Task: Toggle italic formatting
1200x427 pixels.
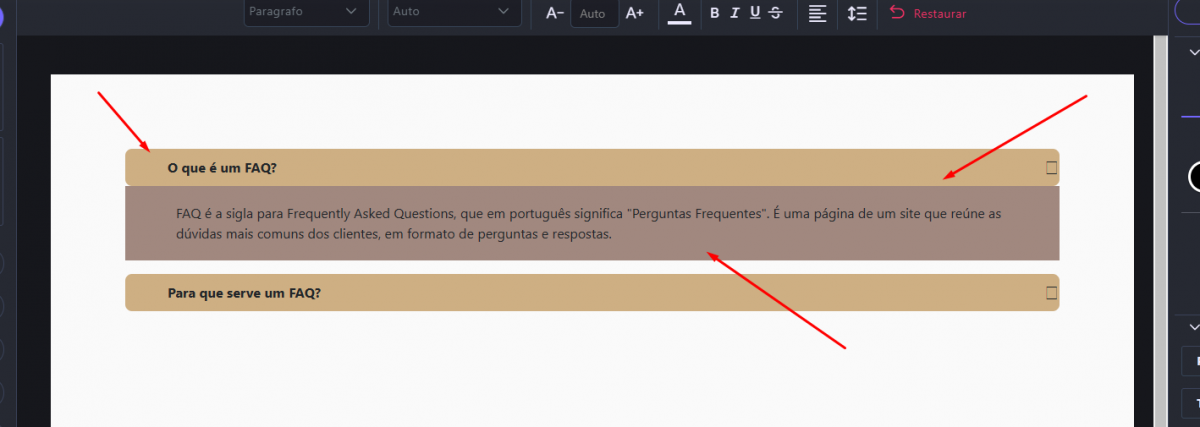Action: 734,13
